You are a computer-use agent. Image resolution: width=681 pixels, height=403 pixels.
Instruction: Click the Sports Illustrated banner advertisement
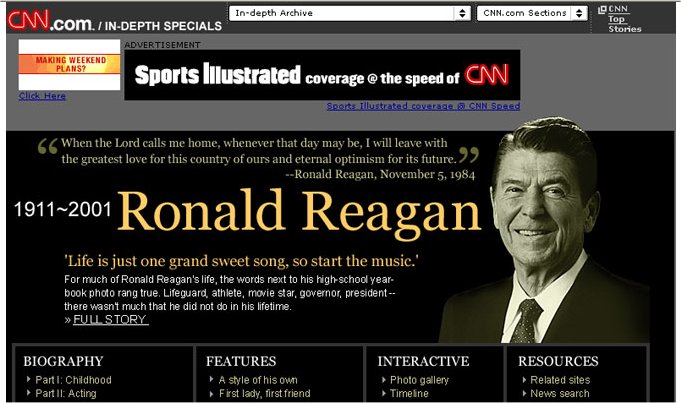pos(322,75)
